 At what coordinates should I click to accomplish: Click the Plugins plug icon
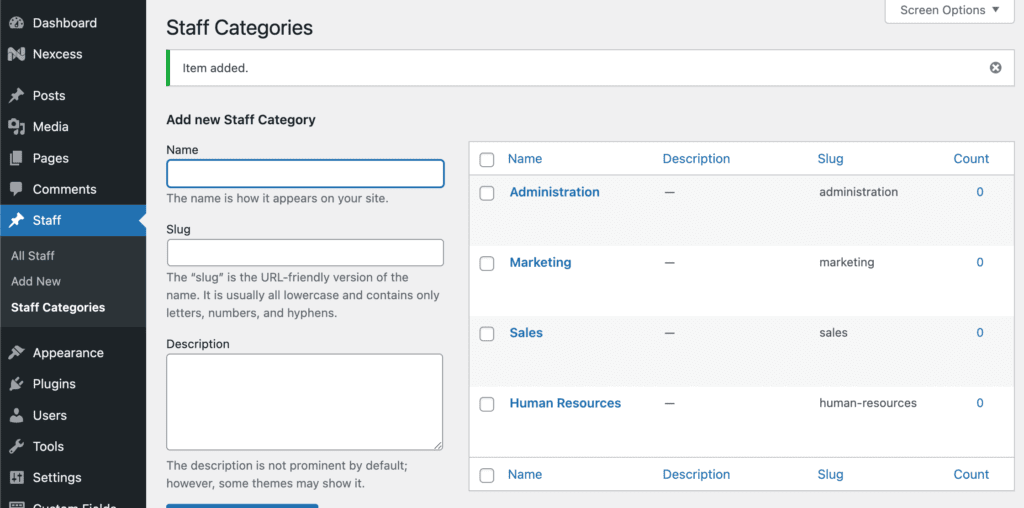click(x=16, y=384)
